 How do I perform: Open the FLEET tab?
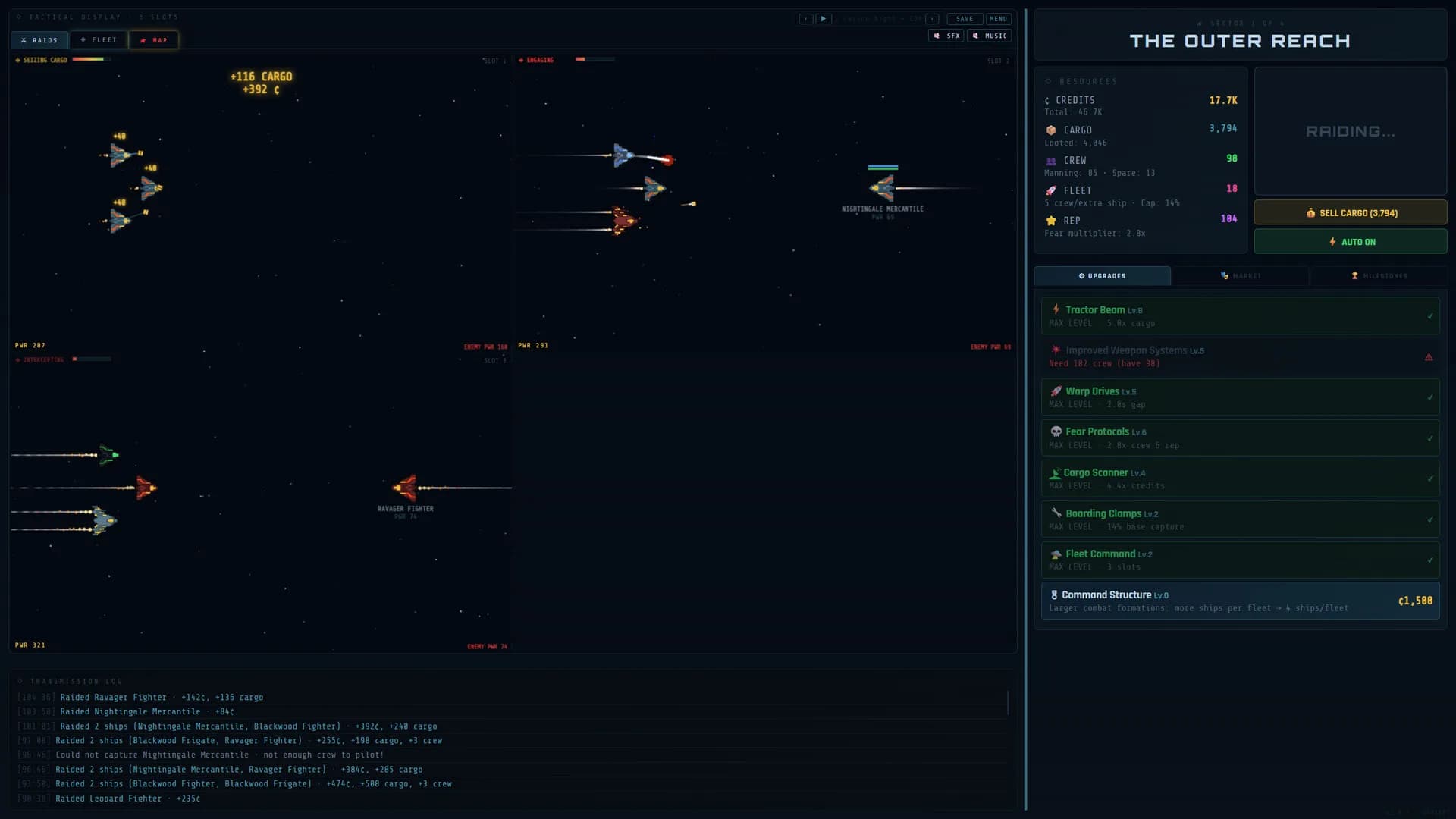pos(99,40)
